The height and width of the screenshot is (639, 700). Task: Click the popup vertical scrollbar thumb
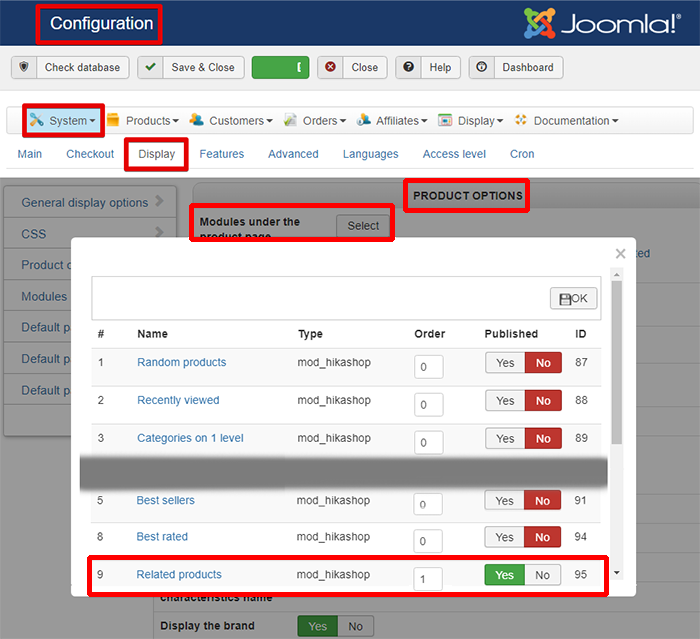click(x=617, y=362)
